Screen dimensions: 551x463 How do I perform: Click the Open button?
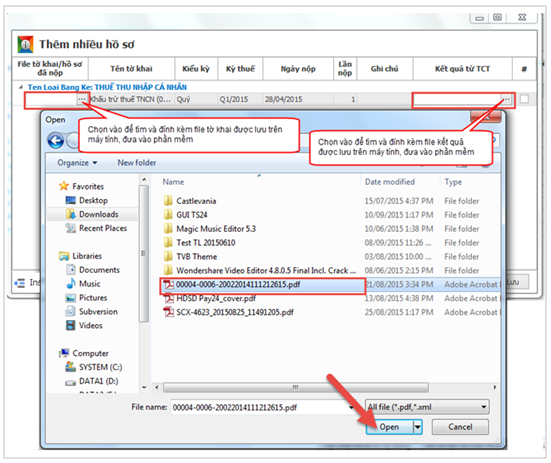(389, 427)
